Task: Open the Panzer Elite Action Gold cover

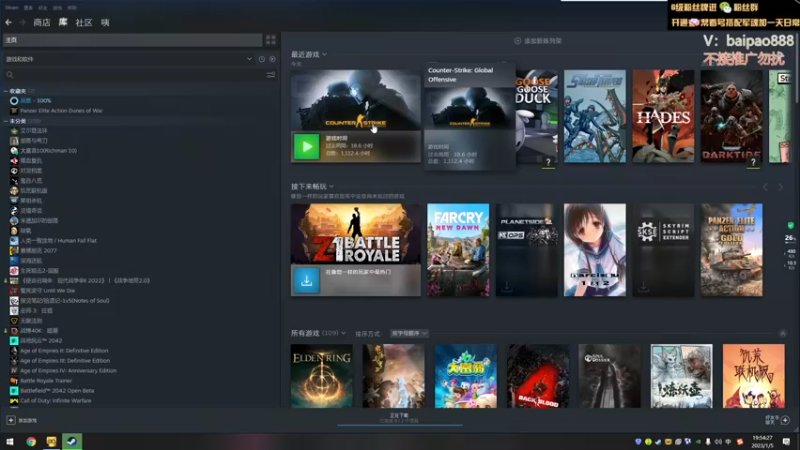Action: click(x=732, y=250)
